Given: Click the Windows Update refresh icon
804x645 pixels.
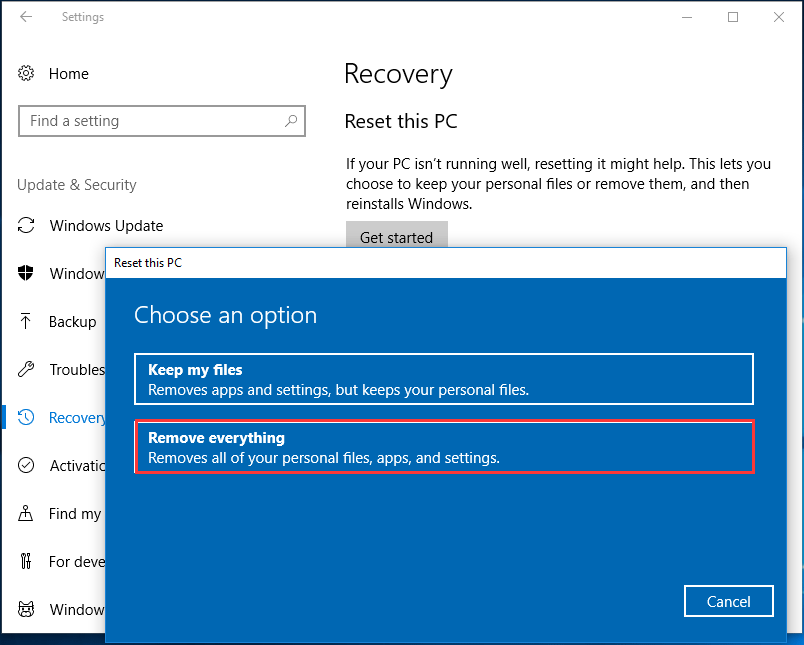Looking at the screenshot, I should pyautogui.click(x=26, y=226).
